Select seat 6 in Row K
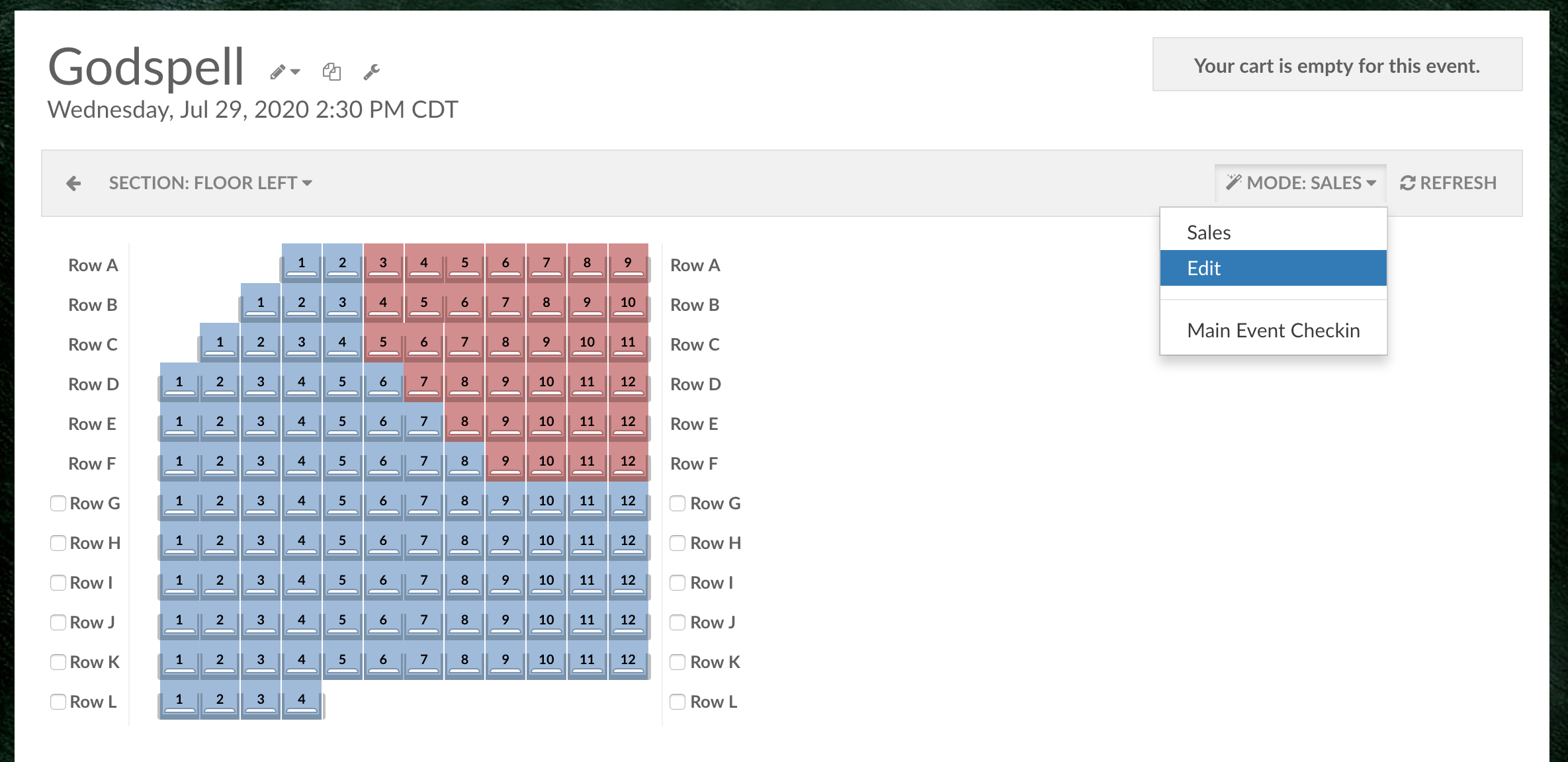Viewport: 1568px width, 762px height. 383,660
